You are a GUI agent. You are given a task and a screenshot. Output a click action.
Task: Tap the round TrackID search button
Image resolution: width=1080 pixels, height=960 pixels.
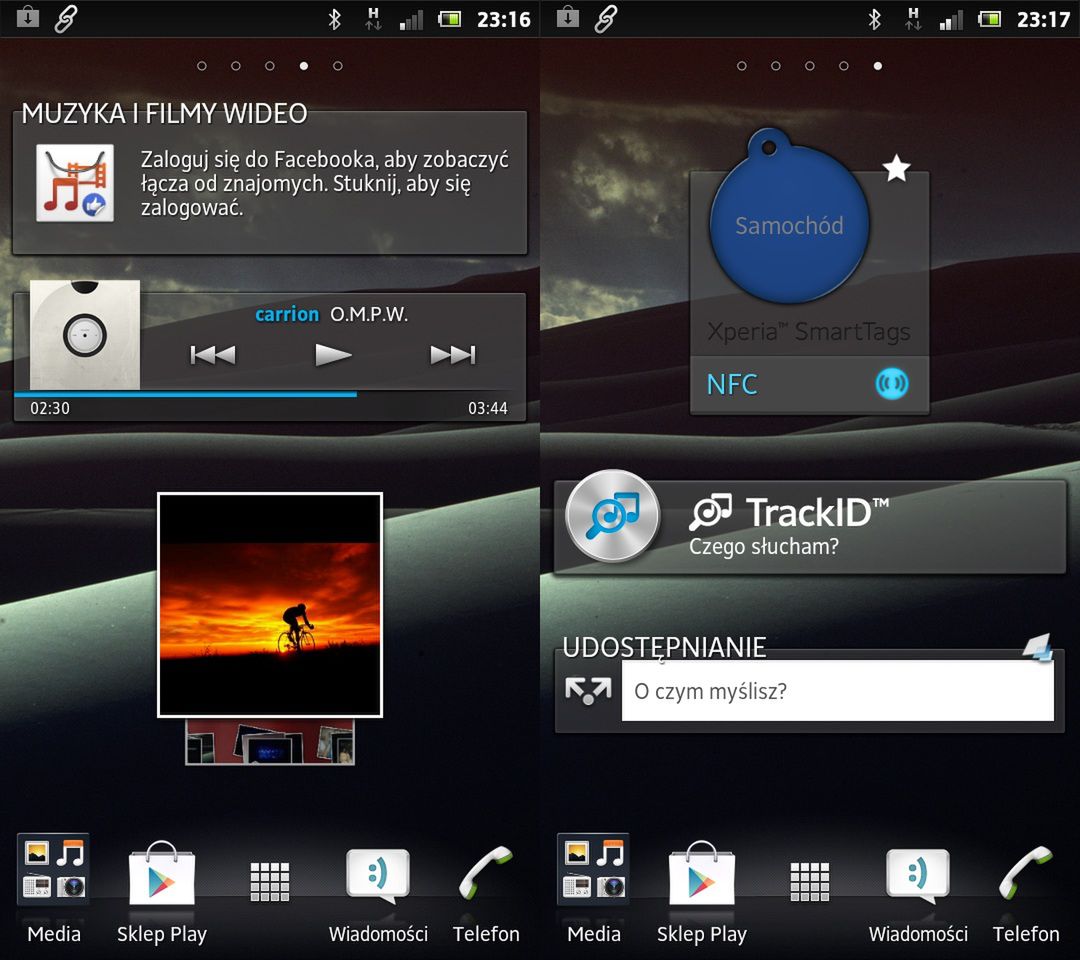(x=612, y=516)
